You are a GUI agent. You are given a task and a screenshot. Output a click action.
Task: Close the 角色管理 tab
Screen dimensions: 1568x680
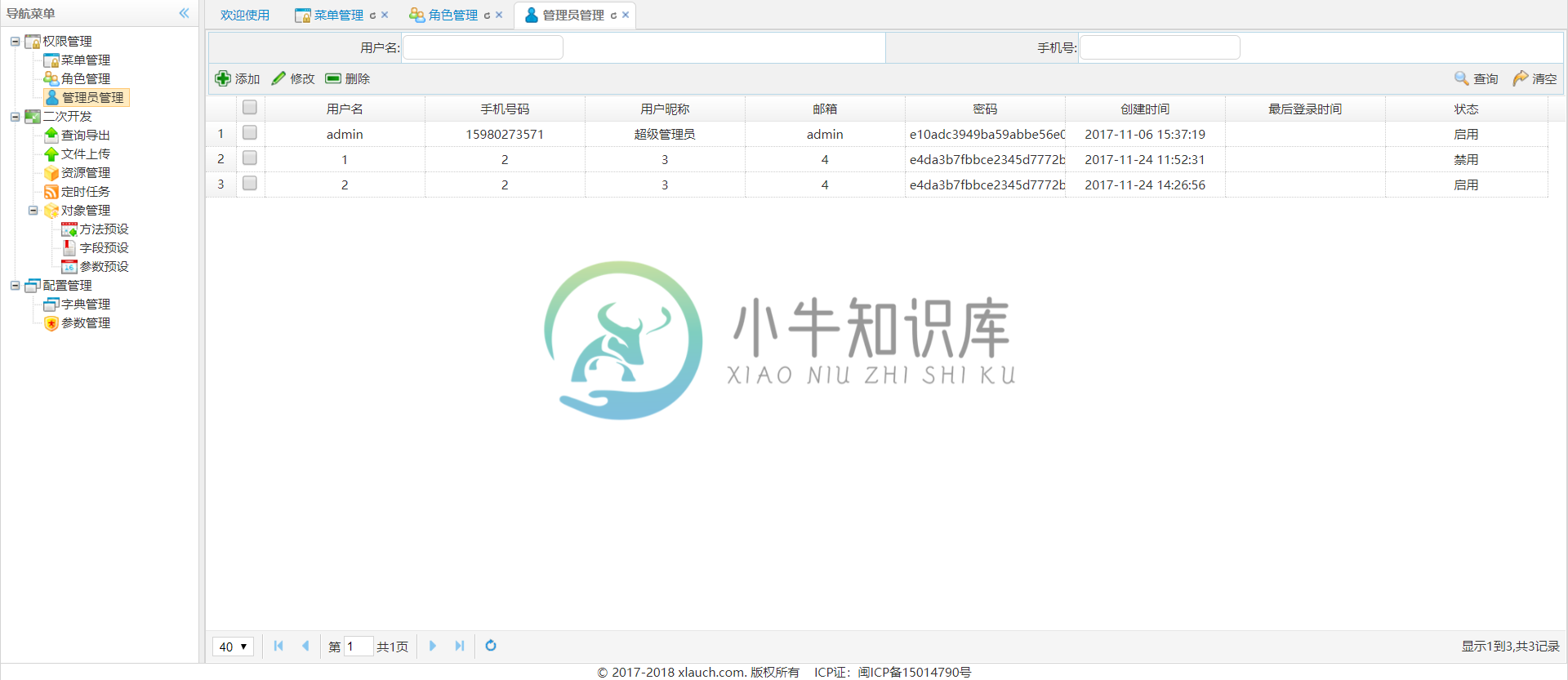[499, 15]
